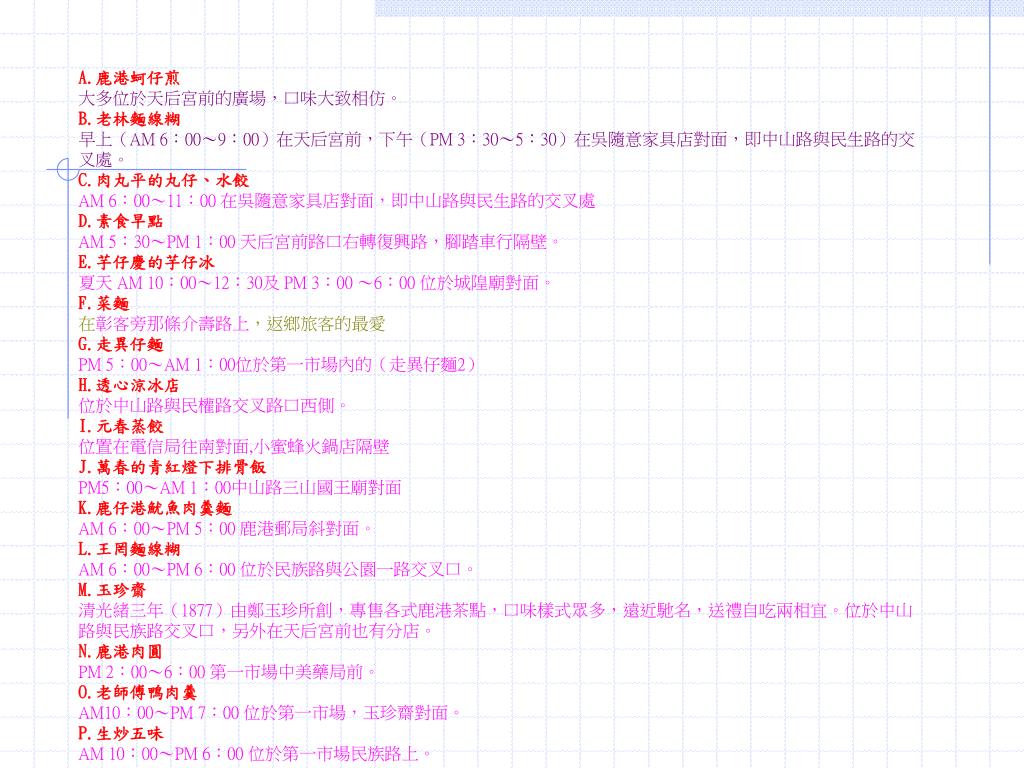
Task: Click heading 'K.鹿仔港魷魚肉羹麵'
Action: coord(155,508)
